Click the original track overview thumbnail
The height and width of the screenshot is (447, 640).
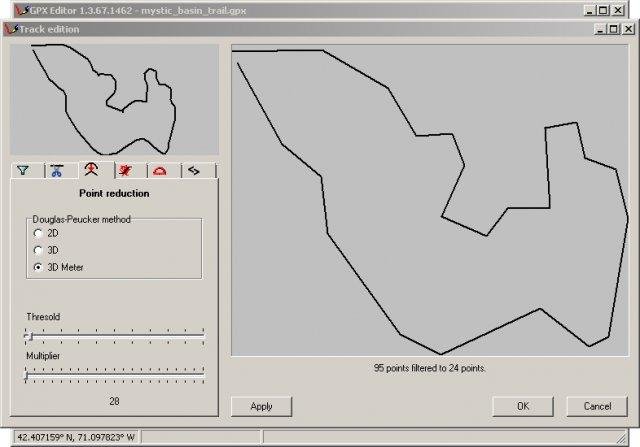click(x=114, y=99)
